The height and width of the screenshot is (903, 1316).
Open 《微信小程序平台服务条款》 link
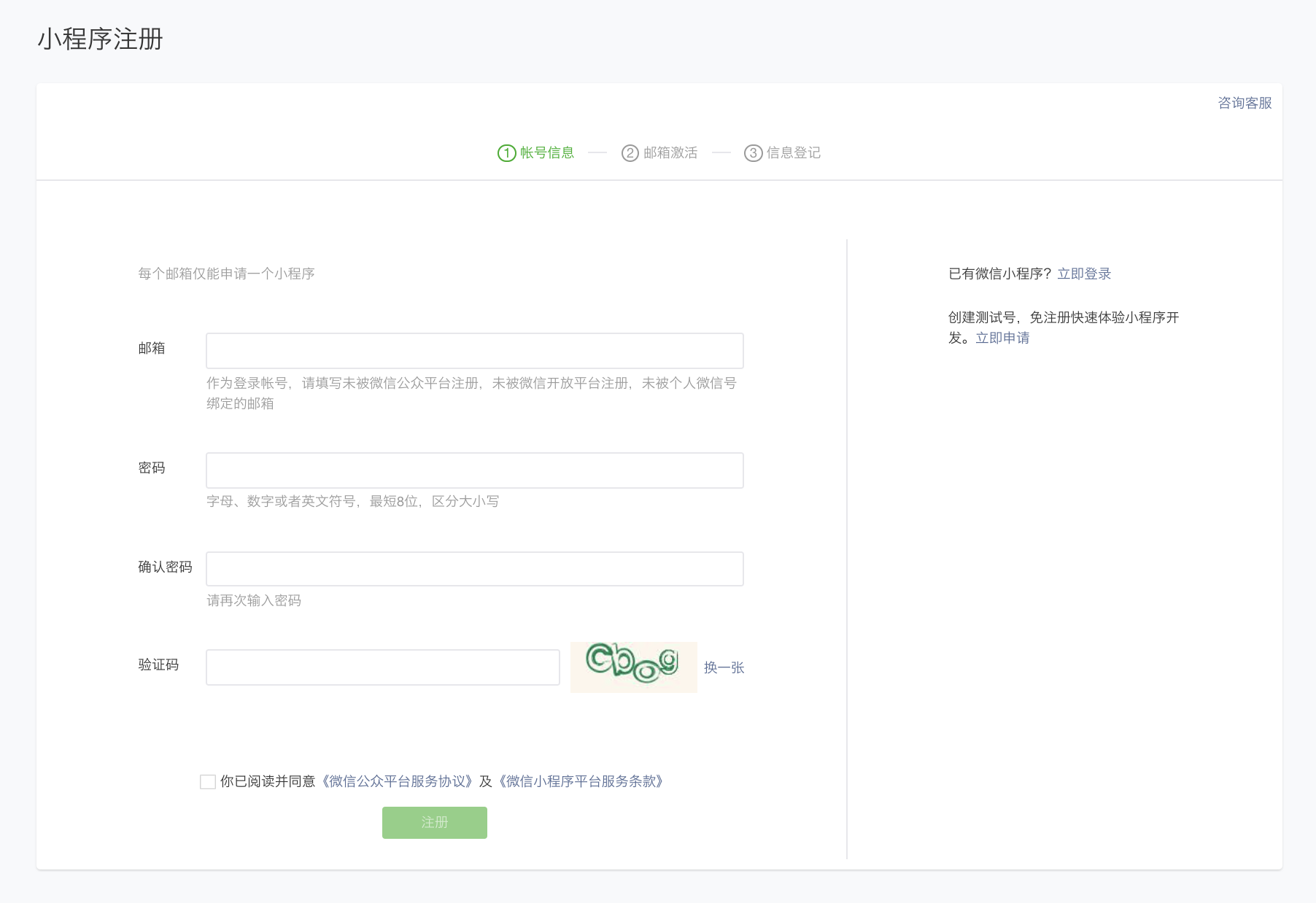point(581,782)
